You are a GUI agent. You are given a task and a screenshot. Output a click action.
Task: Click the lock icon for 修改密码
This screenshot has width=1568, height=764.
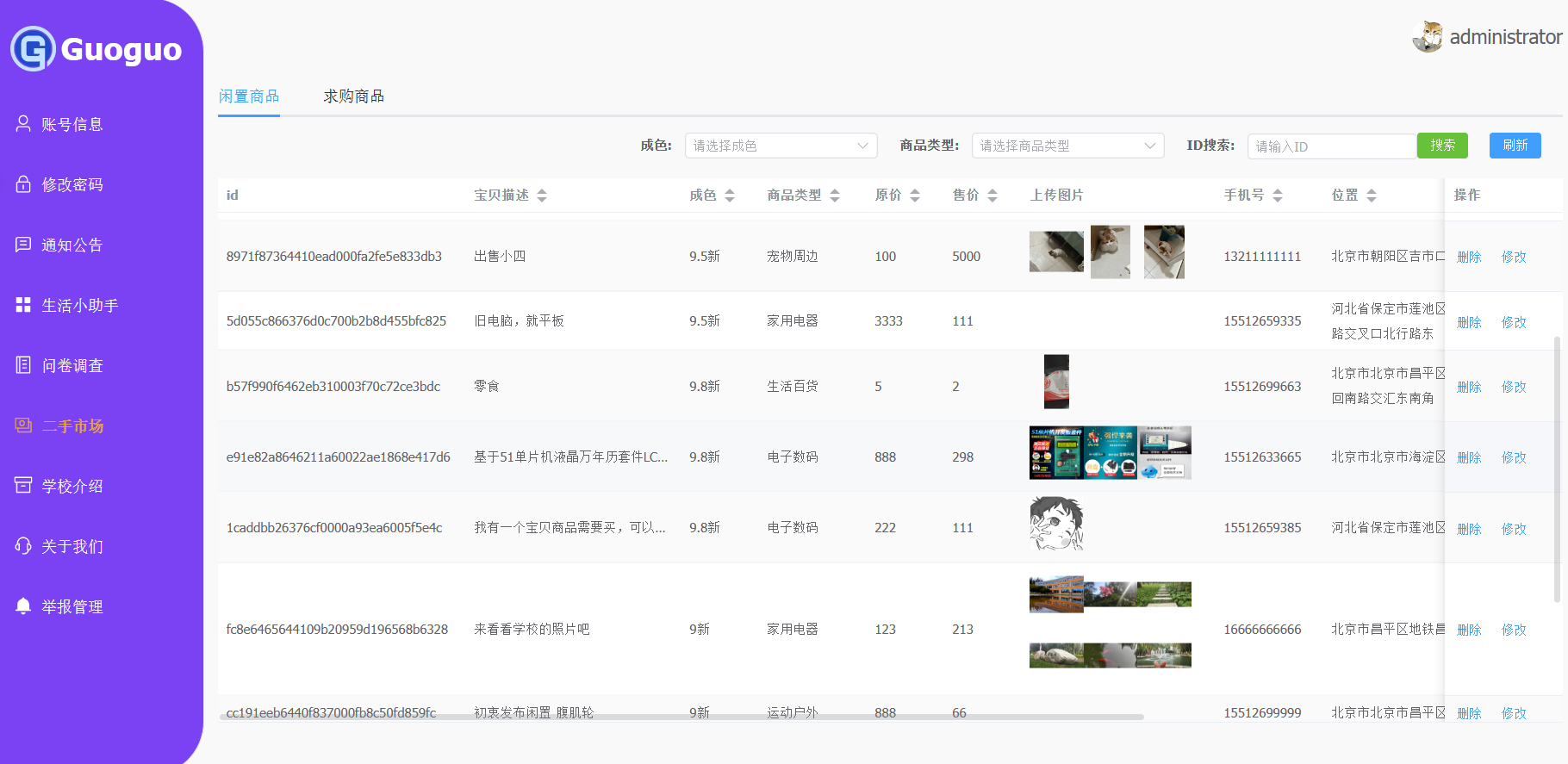coord(23,184)
